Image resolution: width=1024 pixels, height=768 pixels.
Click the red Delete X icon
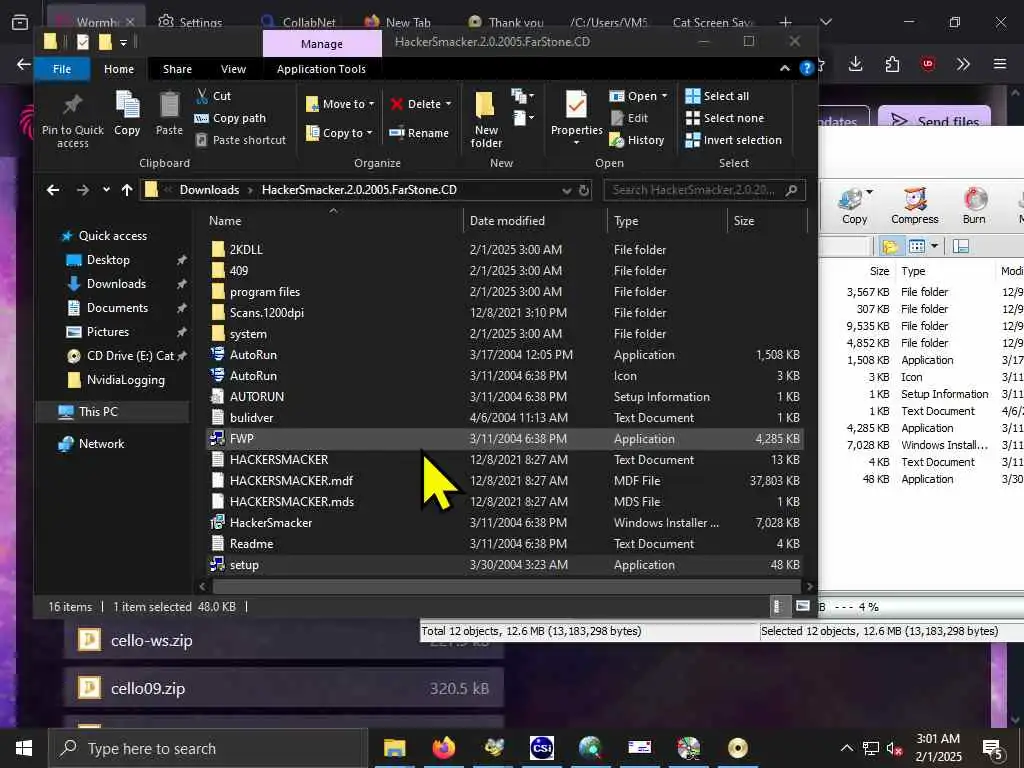coord(396,104)
